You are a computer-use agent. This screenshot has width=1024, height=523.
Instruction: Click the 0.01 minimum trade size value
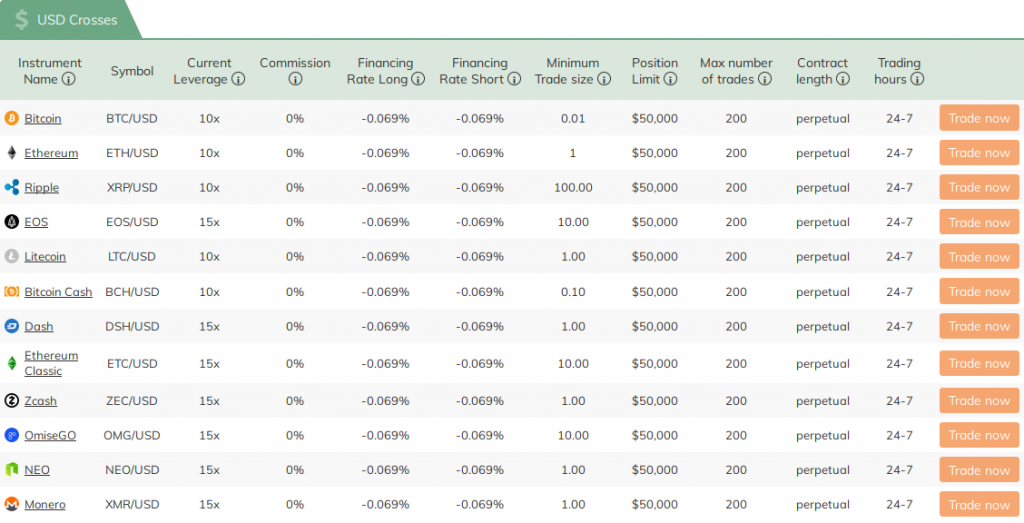(573, 119)
